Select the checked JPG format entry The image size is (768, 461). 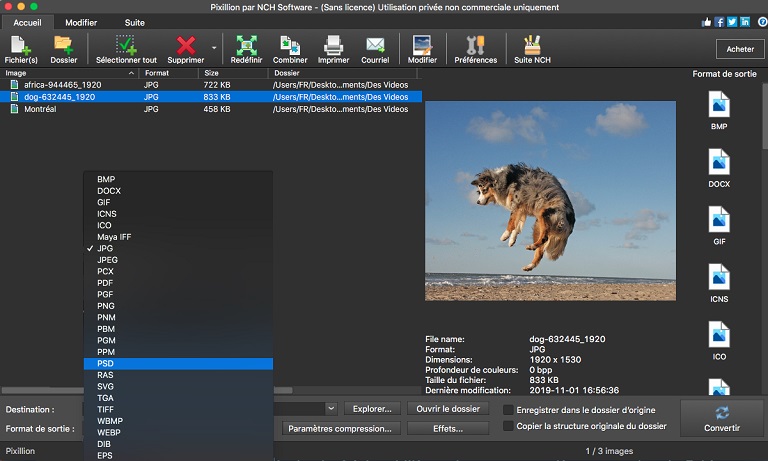178,248
